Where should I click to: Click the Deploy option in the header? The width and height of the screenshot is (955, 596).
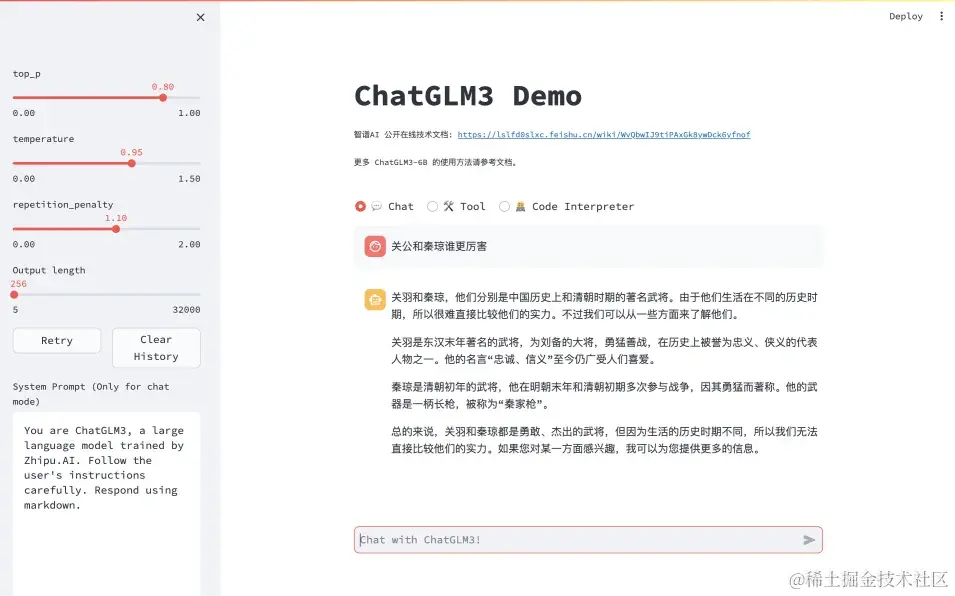point(906,15)
